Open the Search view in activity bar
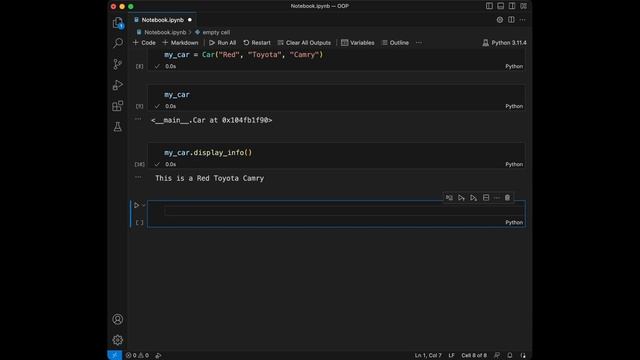The image size is (640, 360). click(x=118, y=43)
